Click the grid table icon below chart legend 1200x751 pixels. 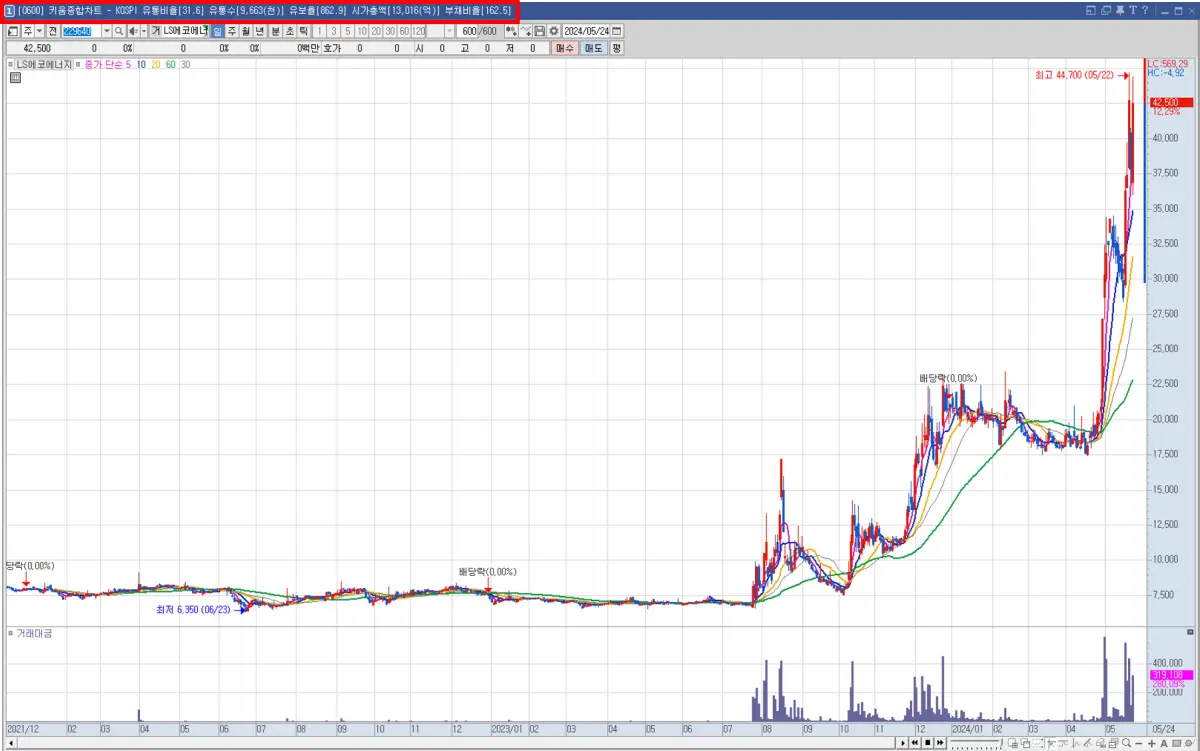coord(15,76)
